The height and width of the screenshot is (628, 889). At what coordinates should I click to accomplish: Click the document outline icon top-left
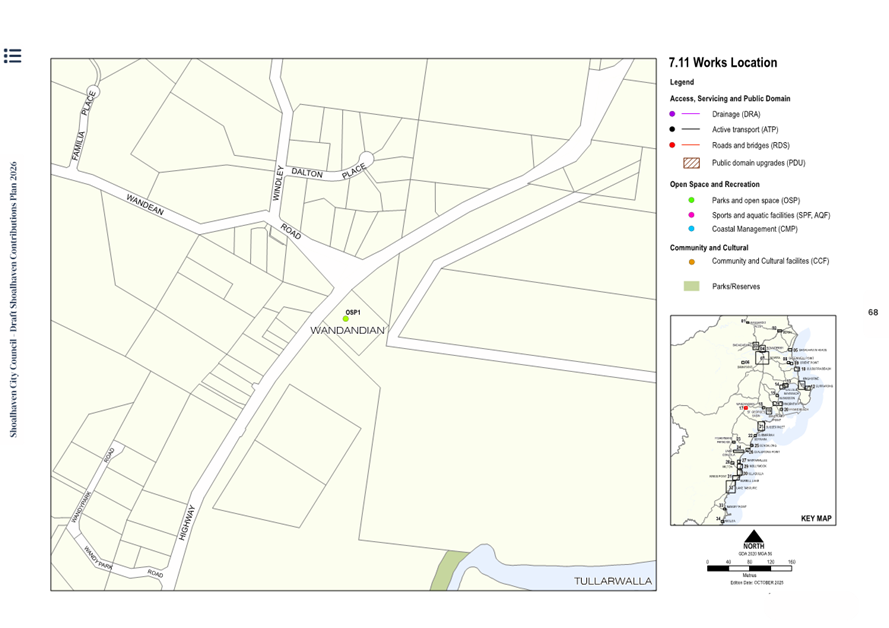(x=13, y=57)
